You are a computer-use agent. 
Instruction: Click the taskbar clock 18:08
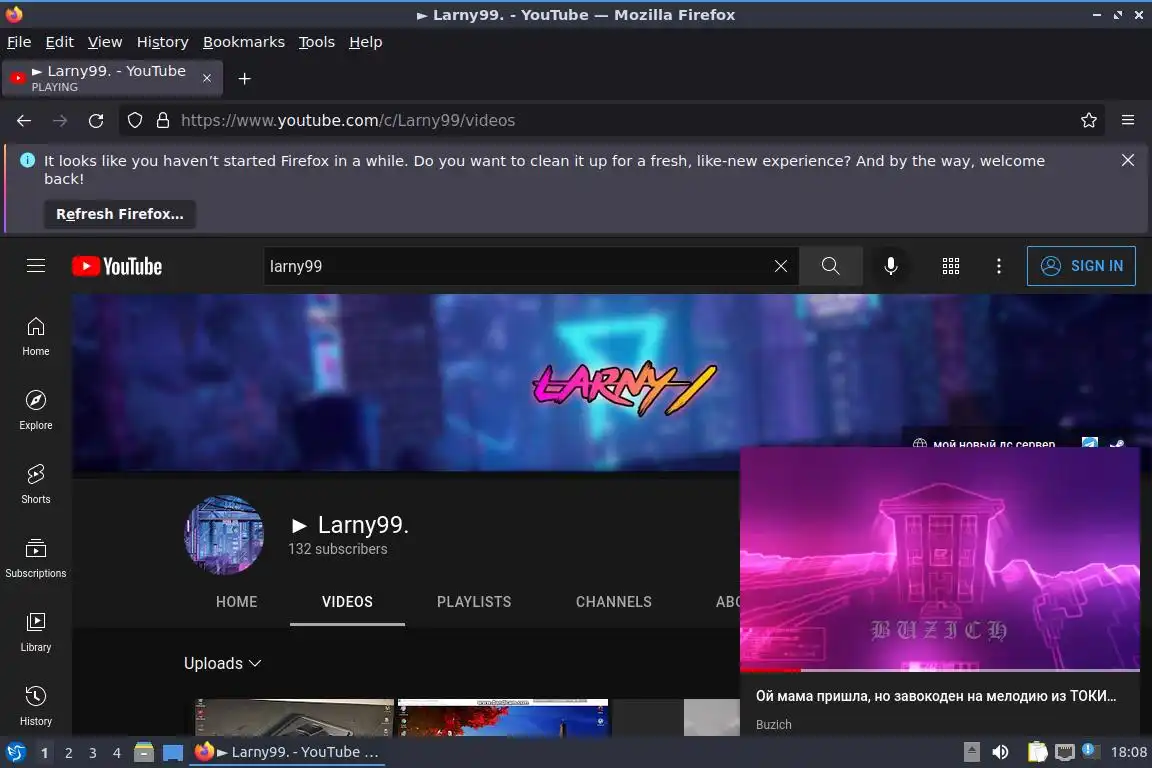point(1128,752)
